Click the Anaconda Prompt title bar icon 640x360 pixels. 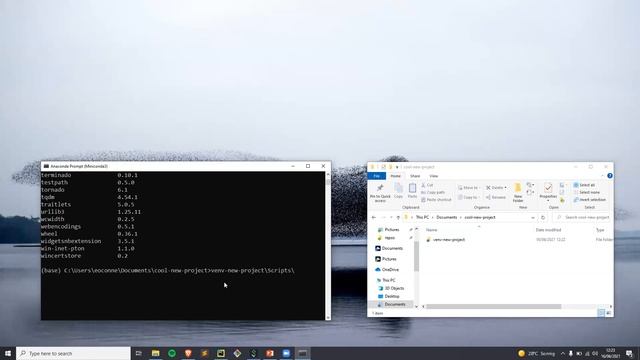[46, 167]
